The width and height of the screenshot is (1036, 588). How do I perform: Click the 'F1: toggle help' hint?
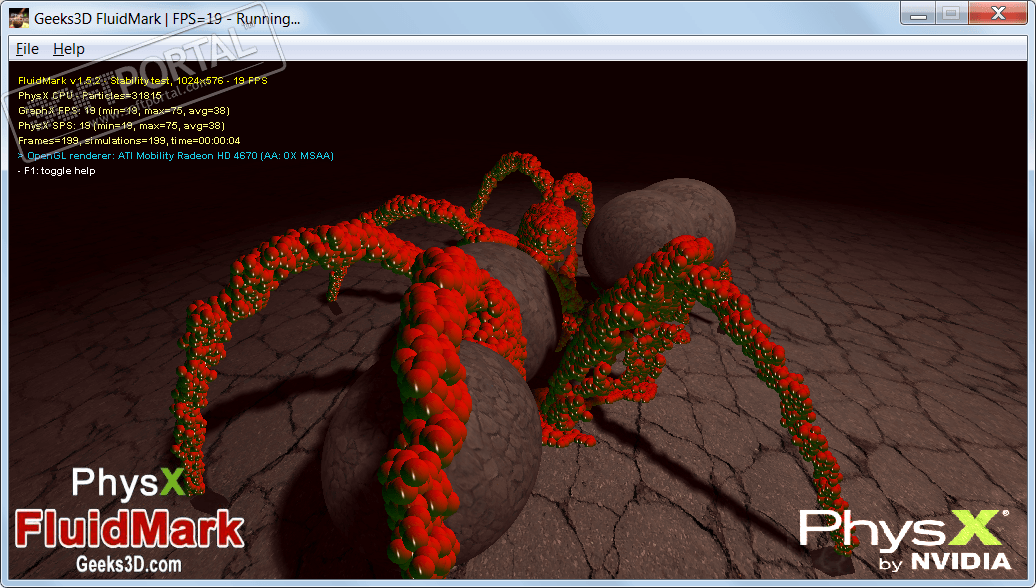[x=57, y=171]
